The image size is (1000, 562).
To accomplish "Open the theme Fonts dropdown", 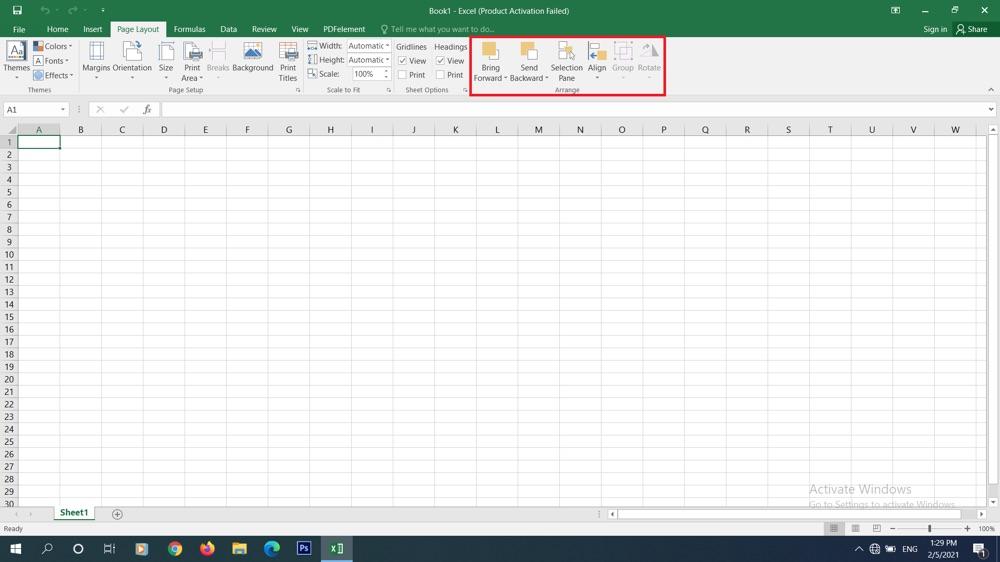I will (x=51, y=61).
